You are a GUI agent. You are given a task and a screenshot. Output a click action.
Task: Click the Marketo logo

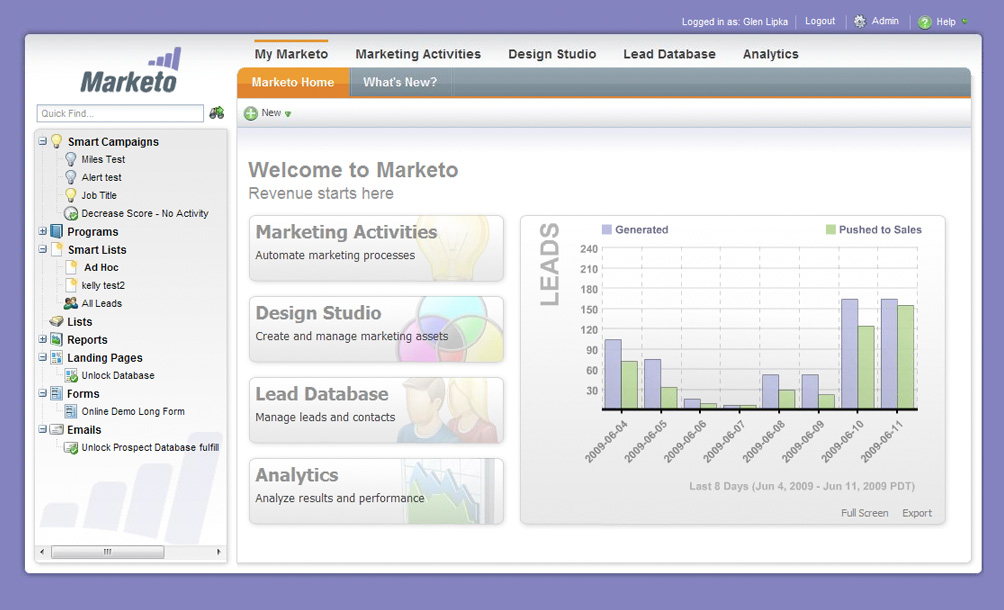pyautogui.click(x=131, y=70)
